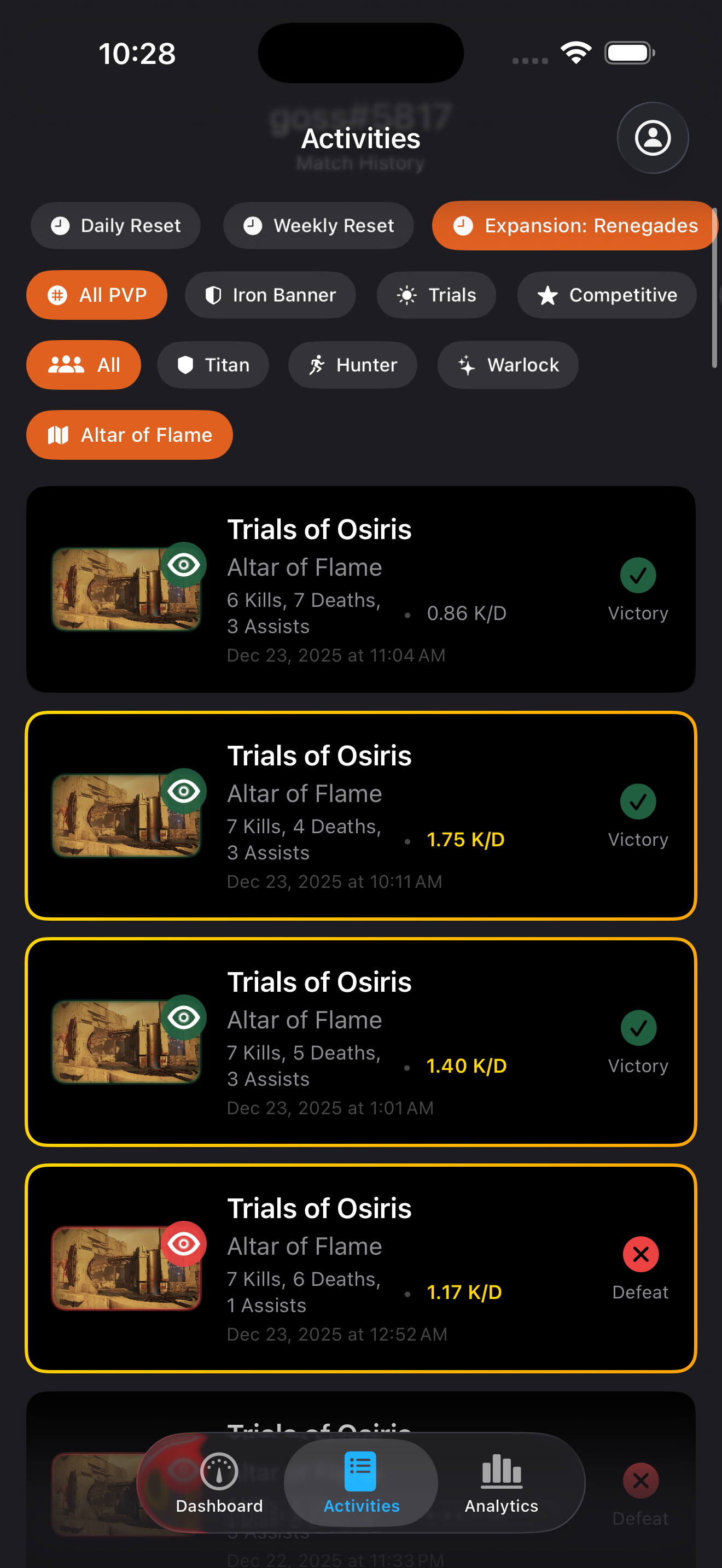This screenshot has height=1568, width=722.
Task: Choose the Hunter class filter
Action: (x=352, y=365)
